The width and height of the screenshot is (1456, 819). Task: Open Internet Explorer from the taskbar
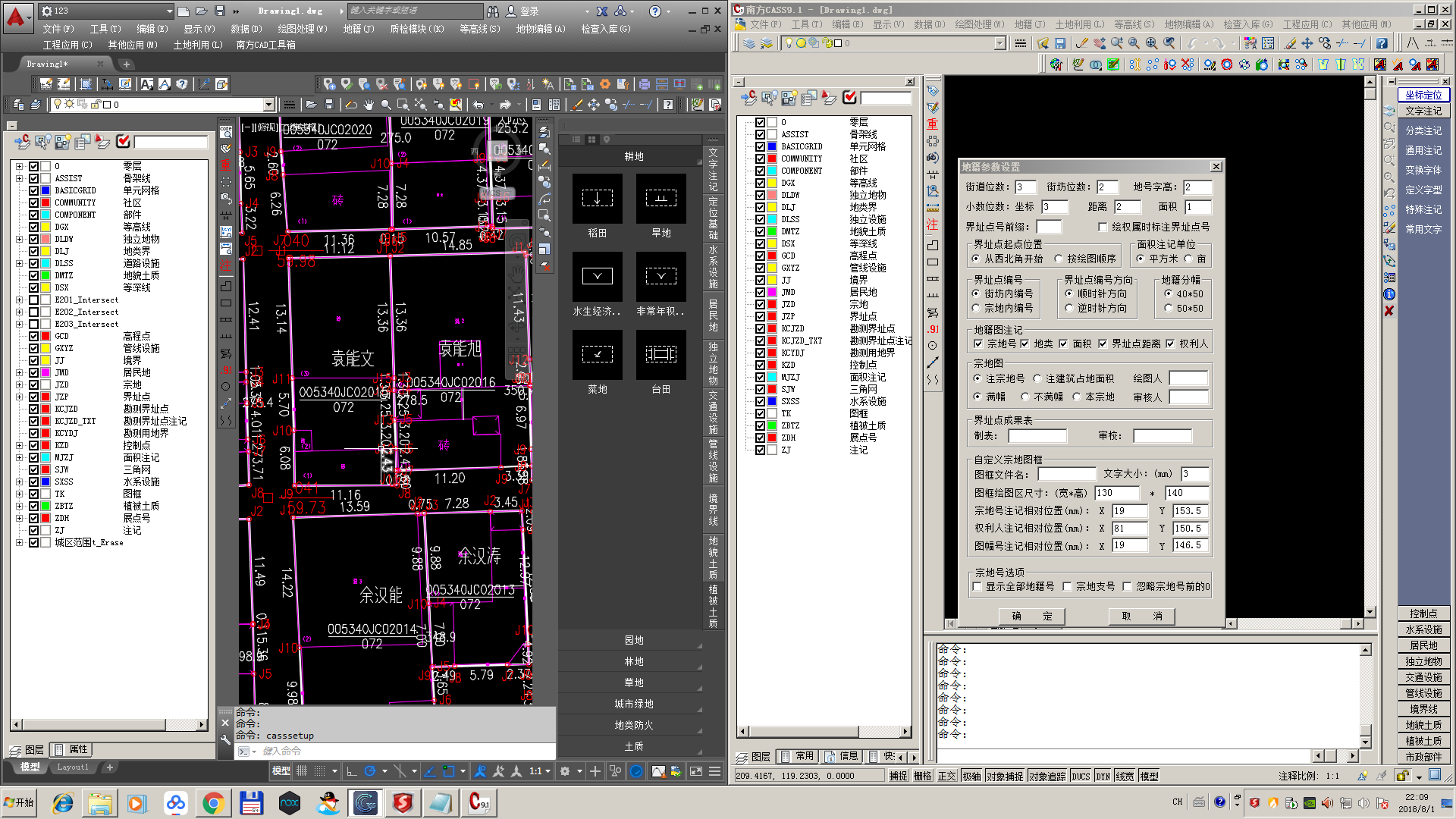click(62, 803)
